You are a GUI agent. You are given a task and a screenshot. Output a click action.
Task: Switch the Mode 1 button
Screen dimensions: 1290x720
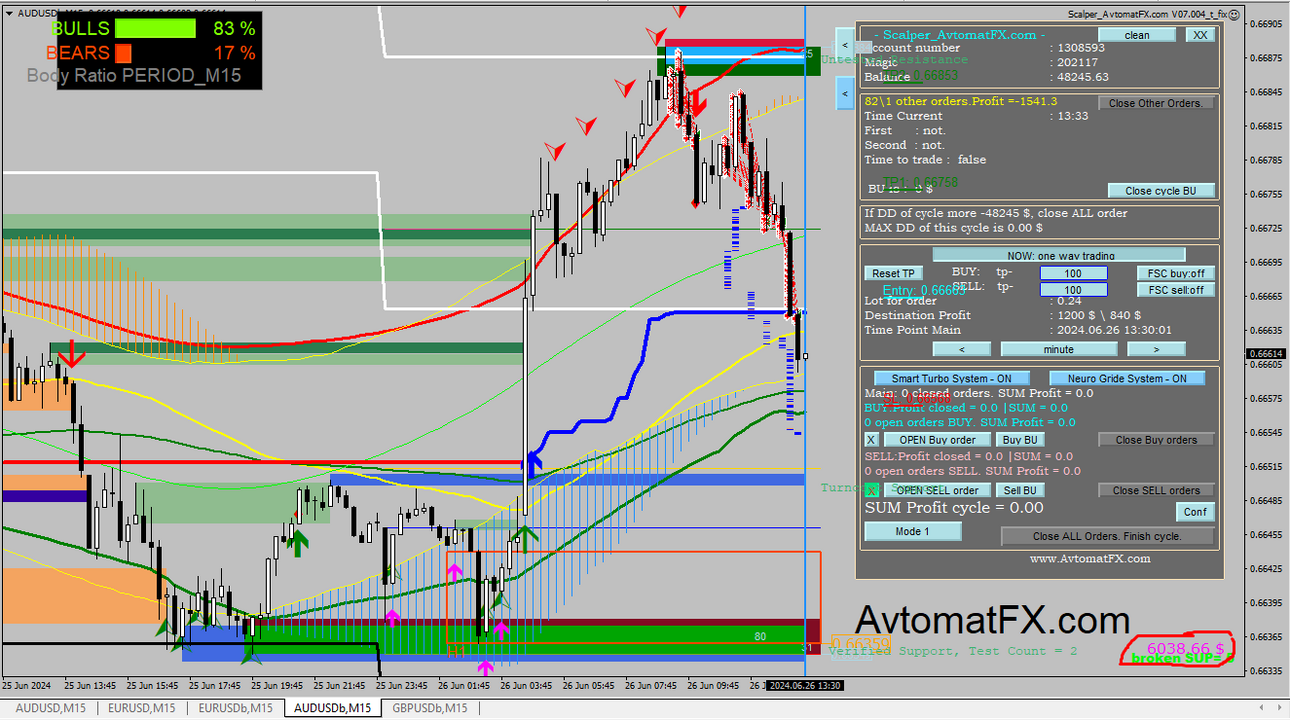(x=912, y=532)
